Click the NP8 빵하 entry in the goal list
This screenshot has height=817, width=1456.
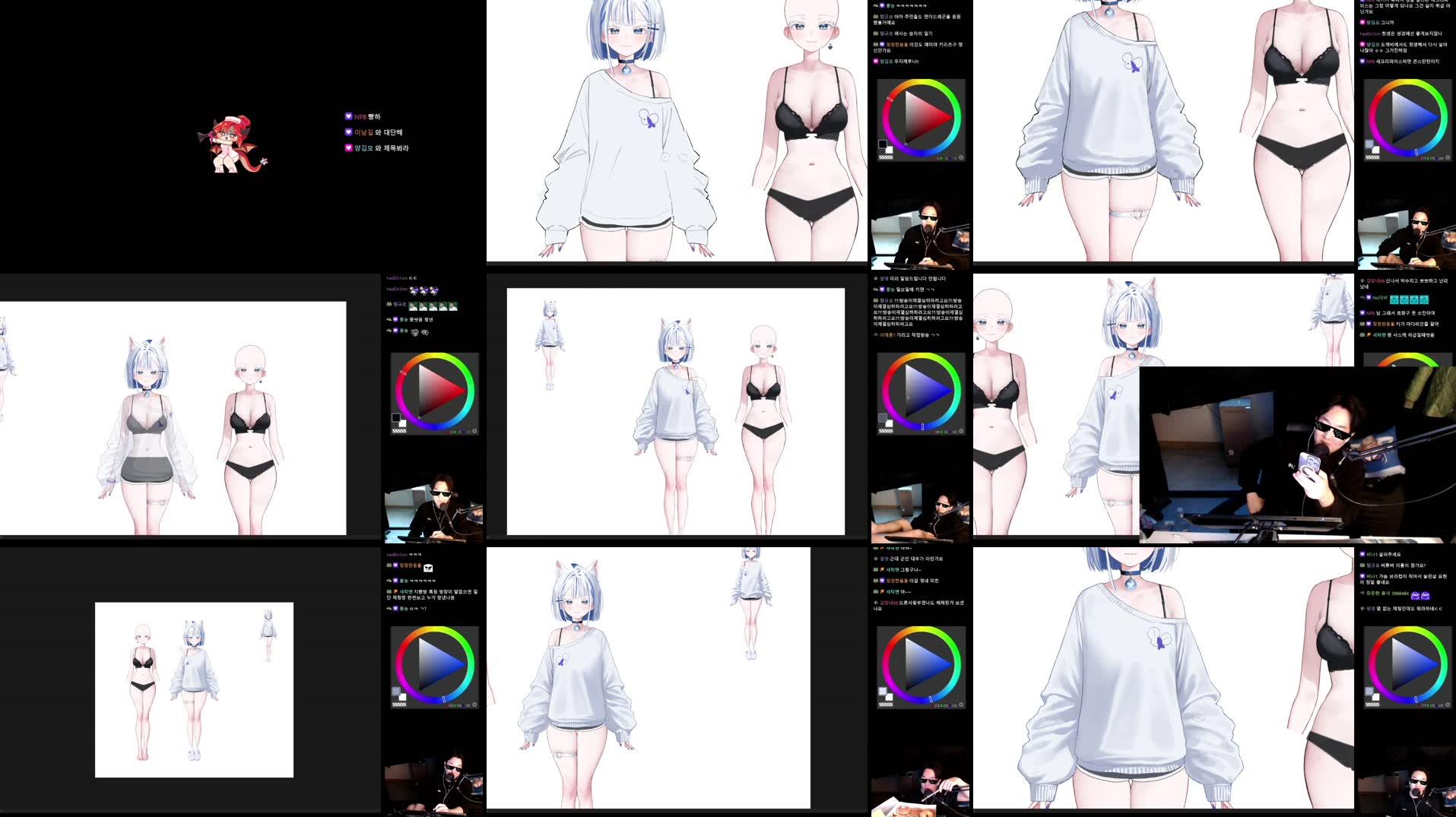coord(365,116)
